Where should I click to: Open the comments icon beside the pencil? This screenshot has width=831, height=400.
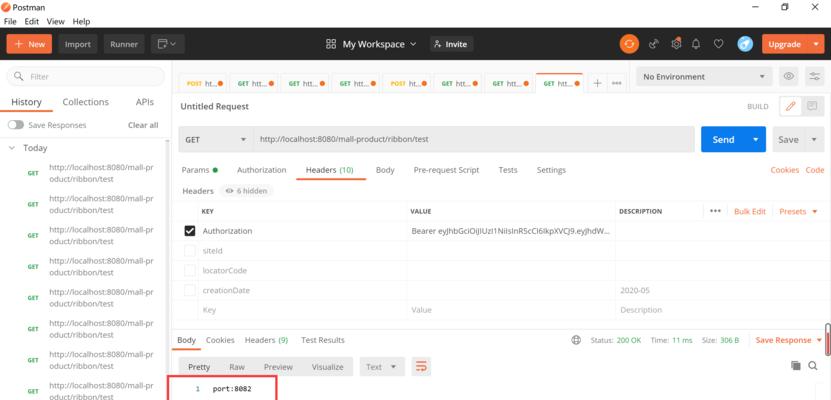click(x=812, y=106)
